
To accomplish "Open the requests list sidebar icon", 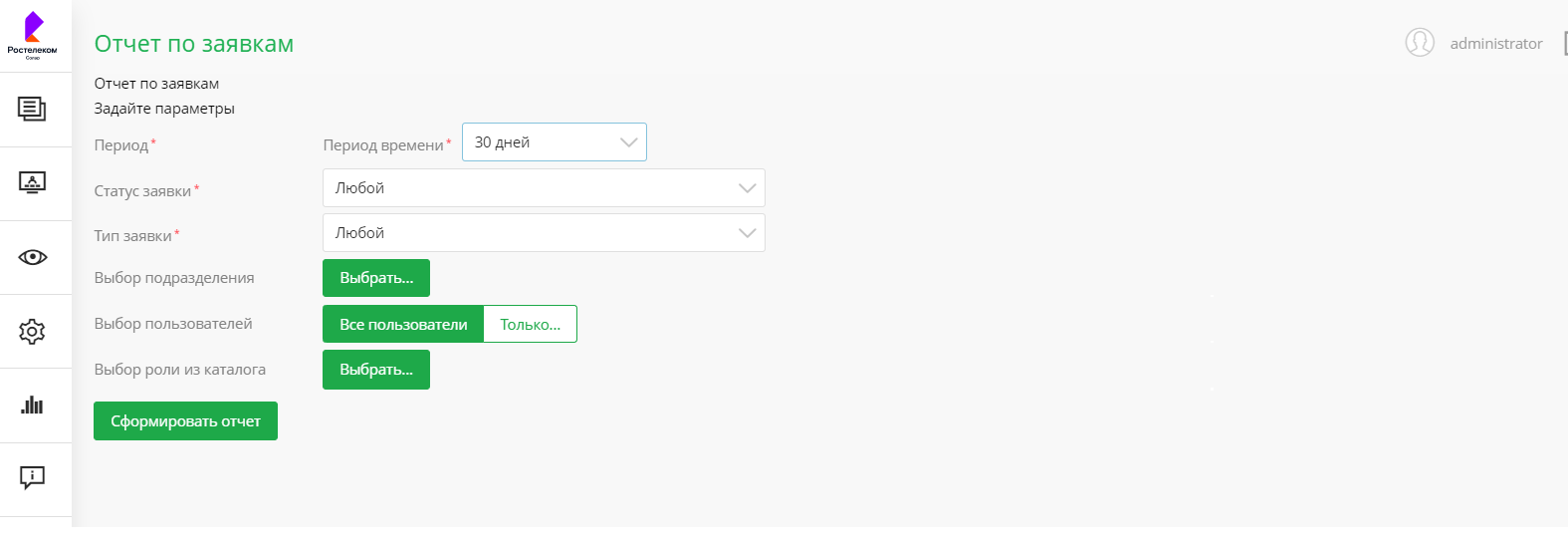I will pos(32,109).
